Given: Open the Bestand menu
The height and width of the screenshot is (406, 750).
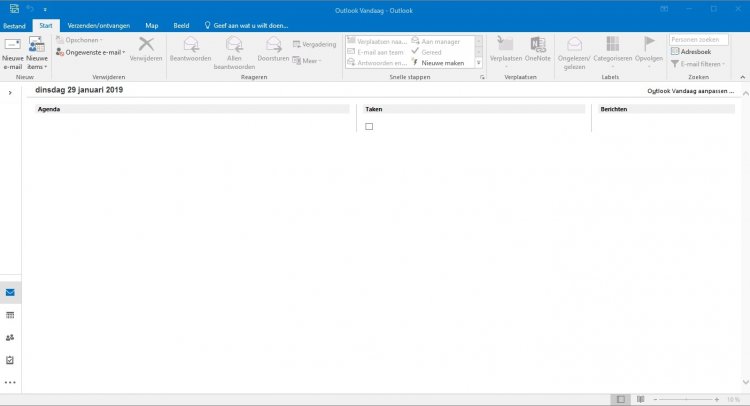Looking at the screenshot, I should tap(14, 25).
